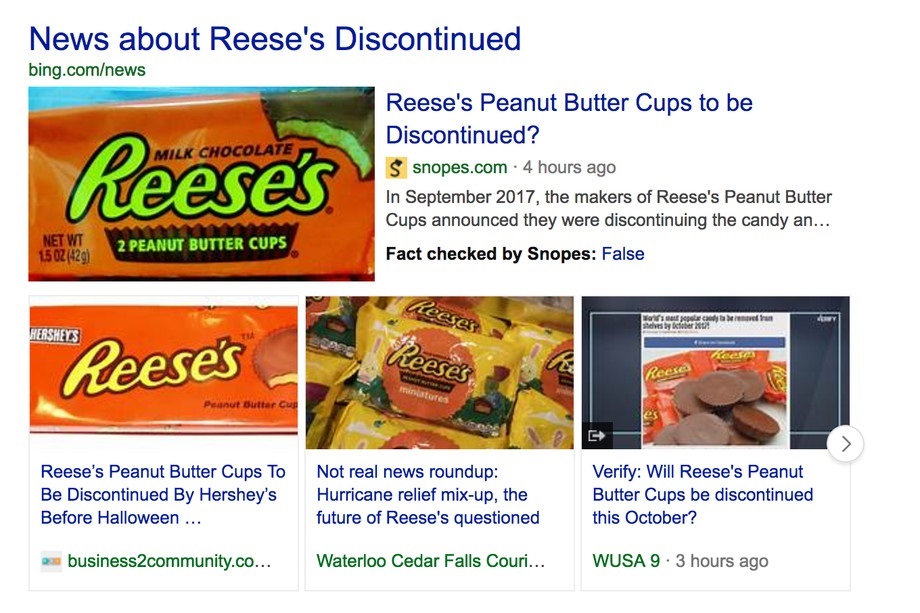The width and height of the screenshot is (920, 613).
Task: Visit the WUSA 9 source link
Action: click(626, 561)
